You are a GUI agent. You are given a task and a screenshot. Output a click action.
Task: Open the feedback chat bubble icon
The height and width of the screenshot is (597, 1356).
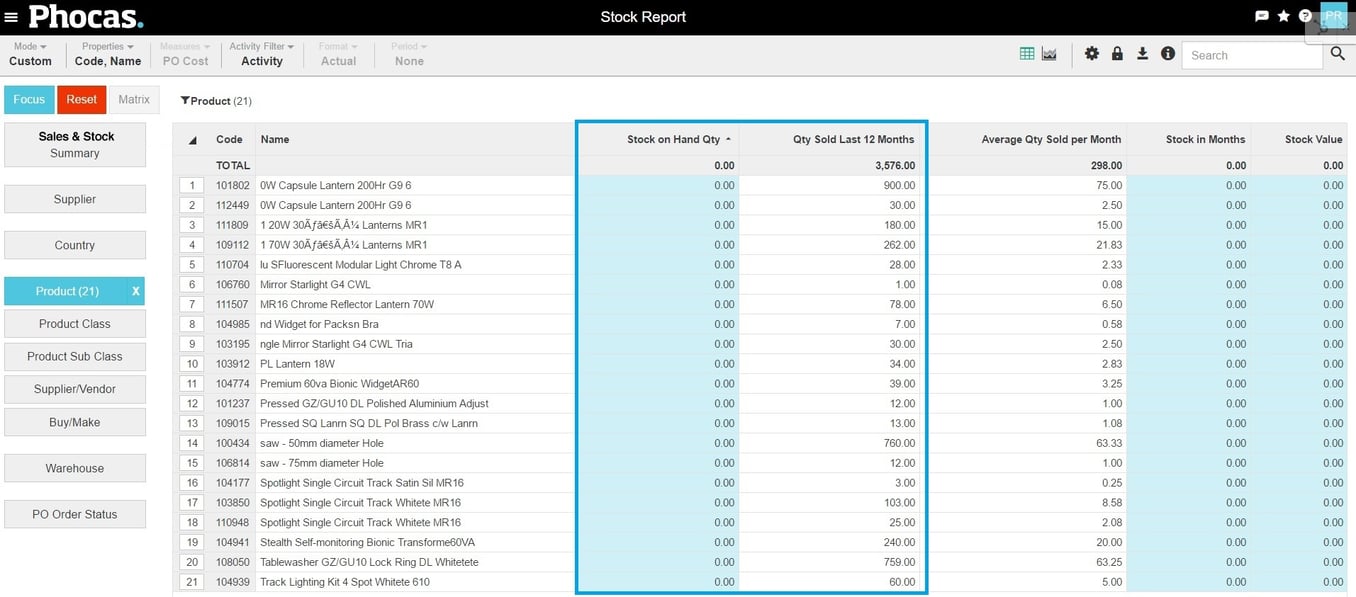[1261, 16]
